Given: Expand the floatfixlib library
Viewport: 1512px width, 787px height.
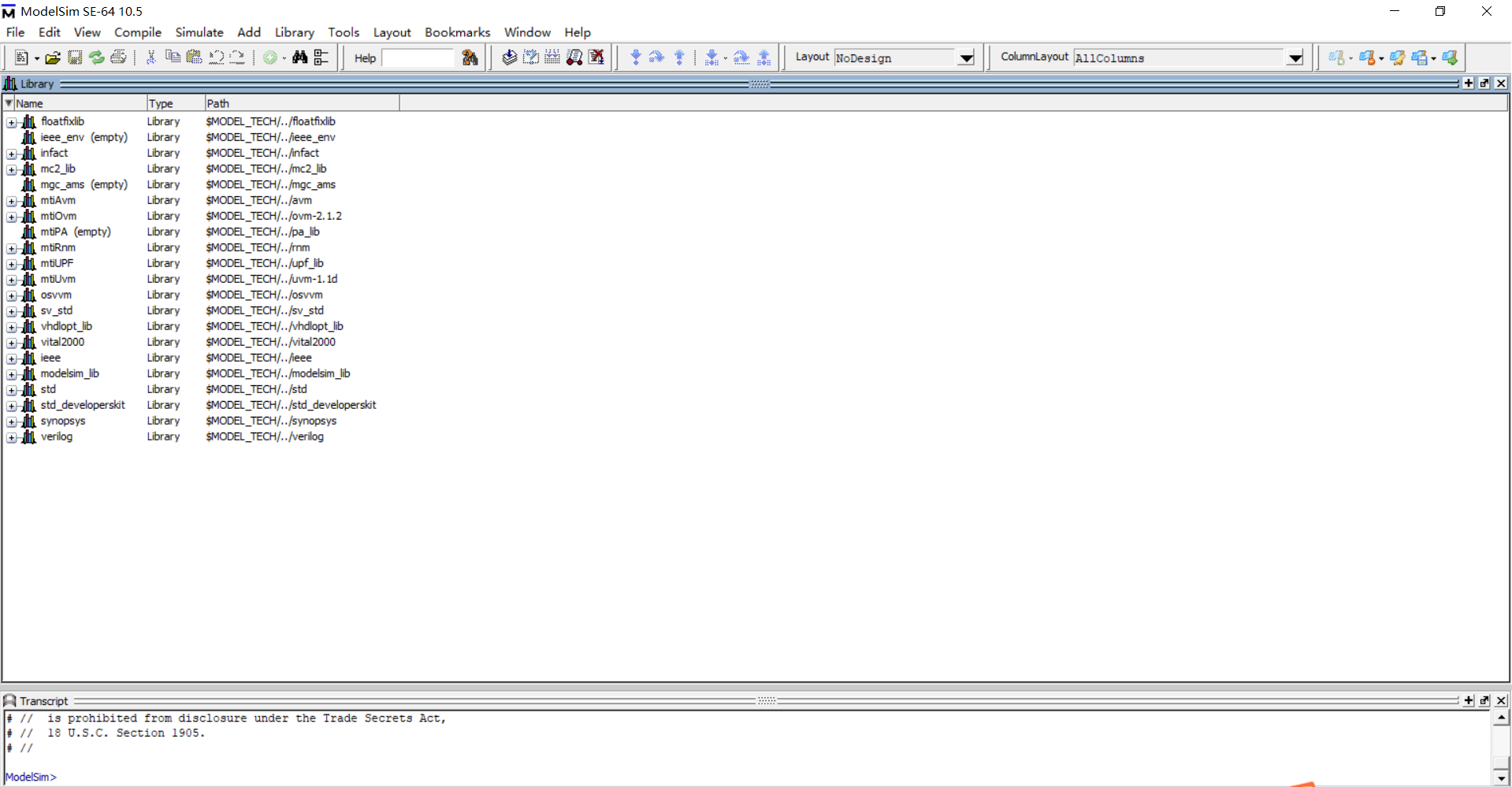Looking at the screenshot, I should (12, 122).
